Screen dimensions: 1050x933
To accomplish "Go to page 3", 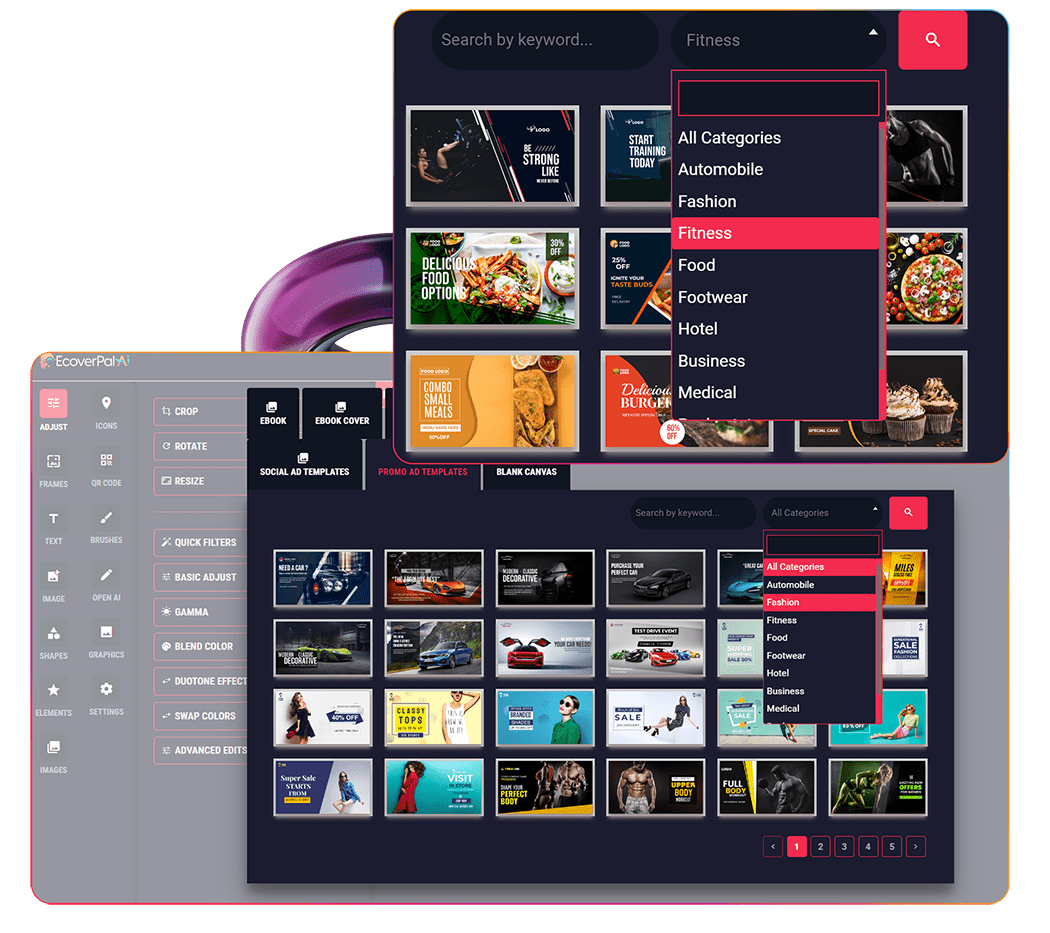I will point(844,847).
